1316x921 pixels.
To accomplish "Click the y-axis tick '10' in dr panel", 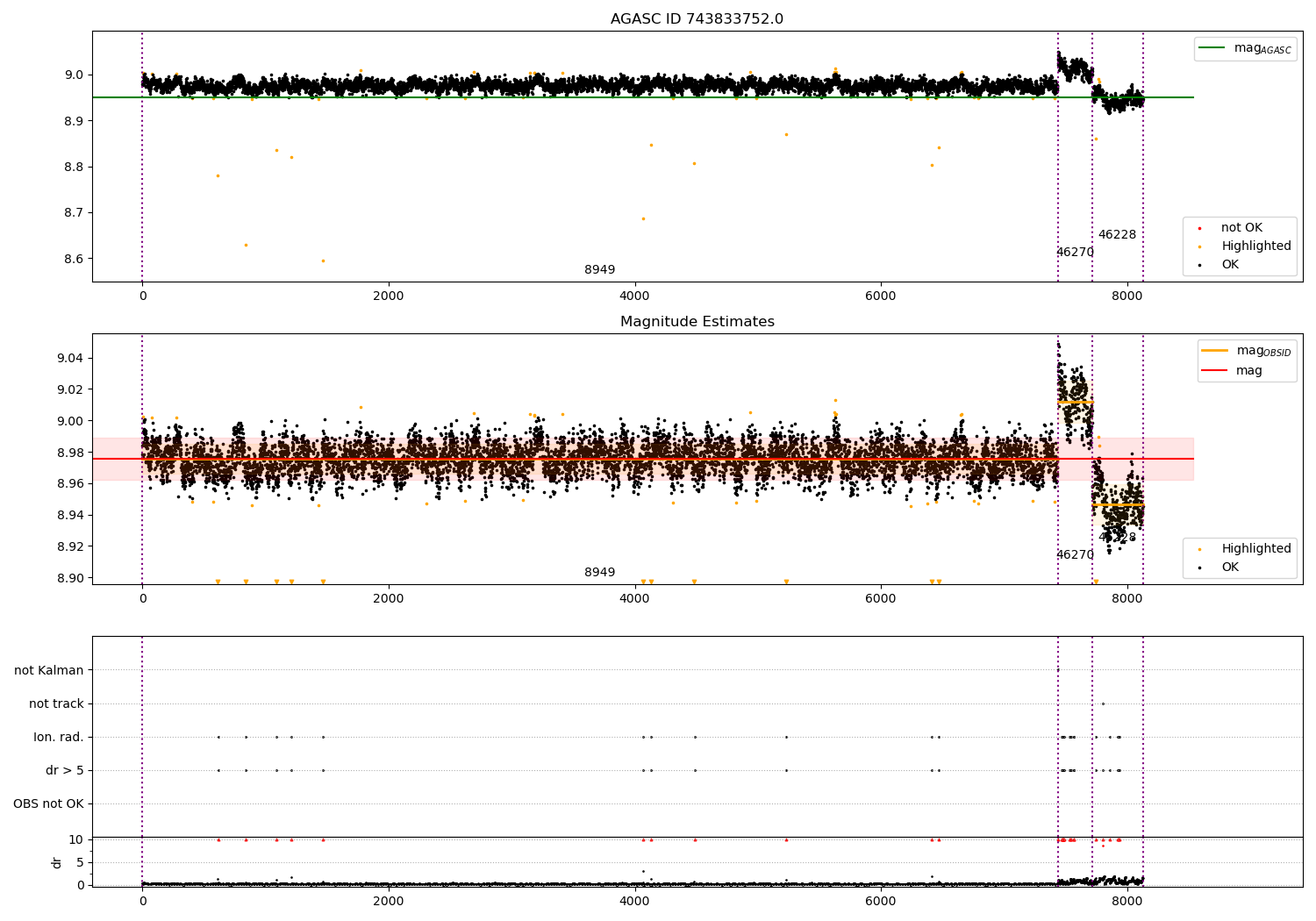I will pyautogui.click(x=76, y=839).
